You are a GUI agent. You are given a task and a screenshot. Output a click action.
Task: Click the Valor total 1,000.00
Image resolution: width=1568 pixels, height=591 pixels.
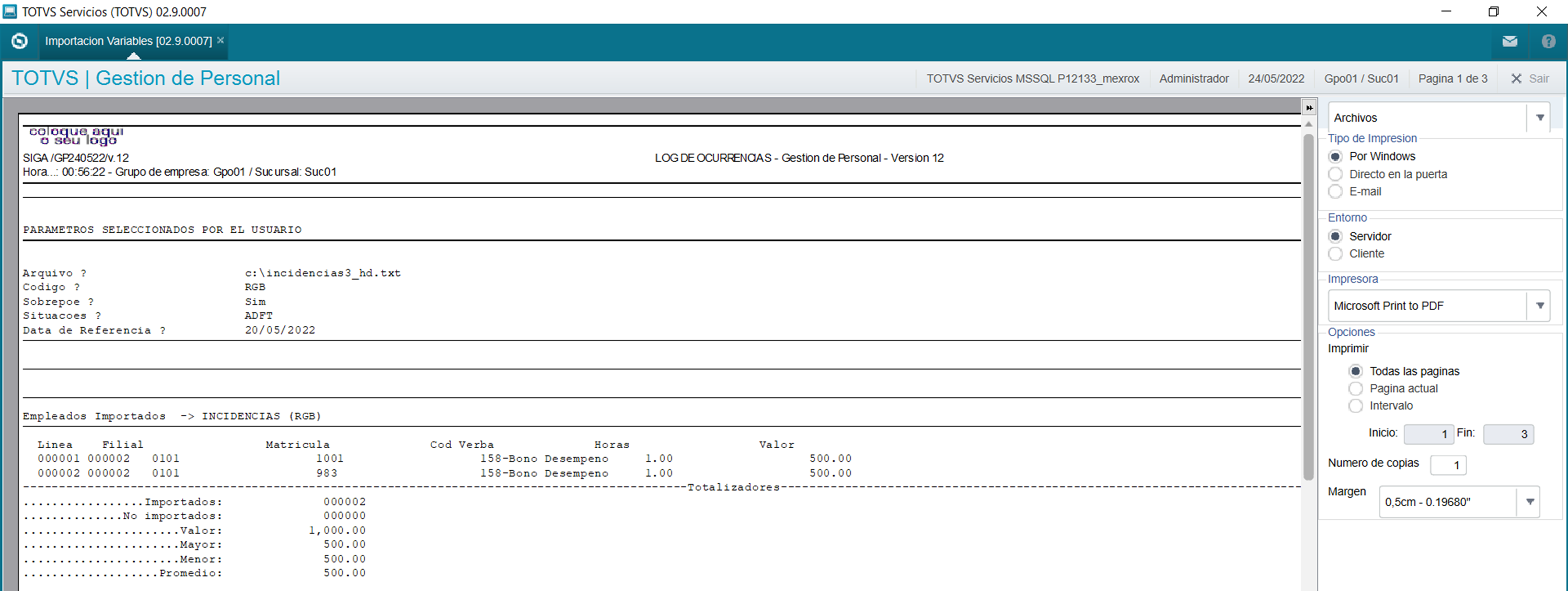click(x=337, y=530)
